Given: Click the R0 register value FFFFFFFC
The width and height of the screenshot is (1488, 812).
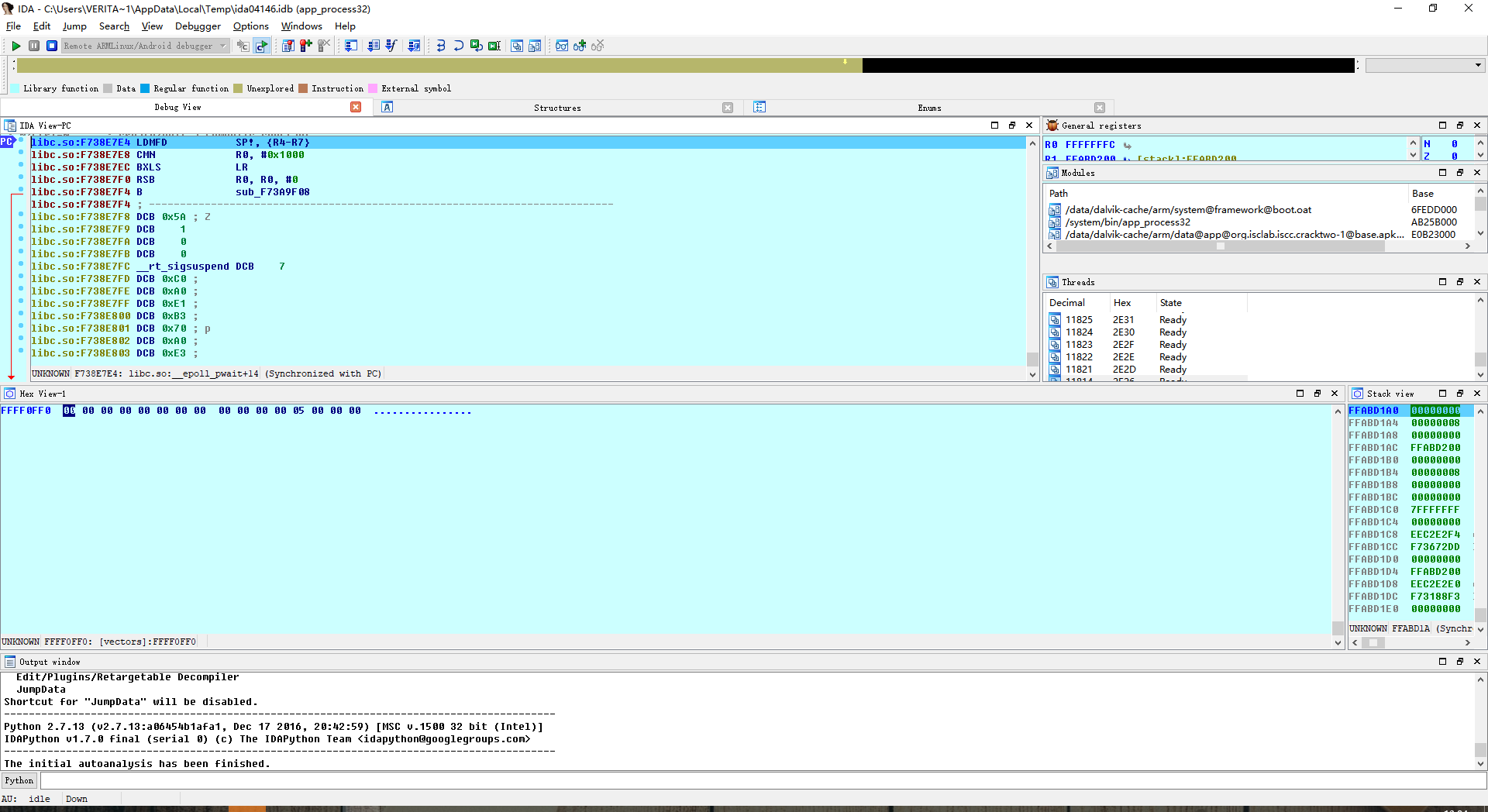Looking at the screenshot, I should point(1090,145).
